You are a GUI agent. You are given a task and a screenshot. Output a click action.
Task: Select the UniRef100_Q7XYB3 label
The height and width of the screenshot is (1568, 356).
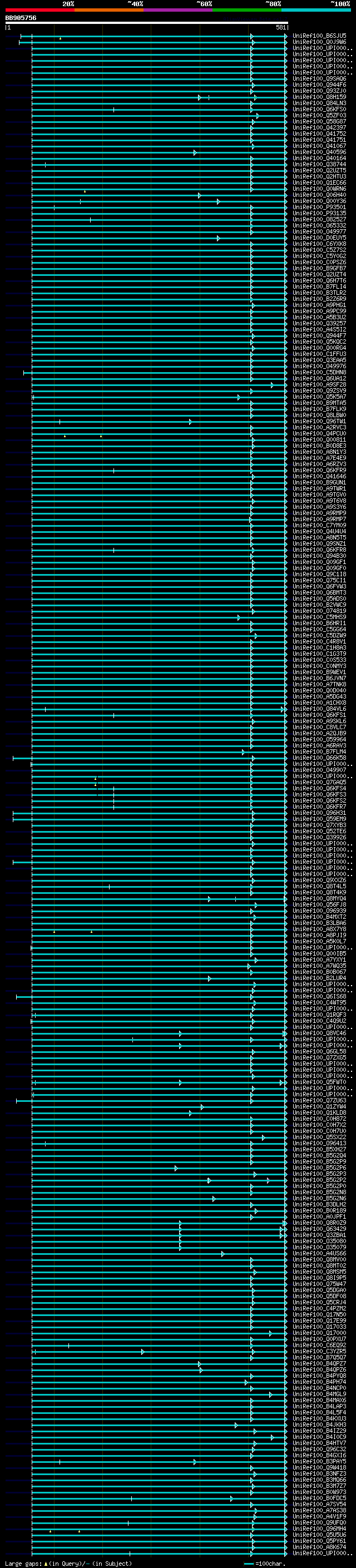[x=319, y=825]
